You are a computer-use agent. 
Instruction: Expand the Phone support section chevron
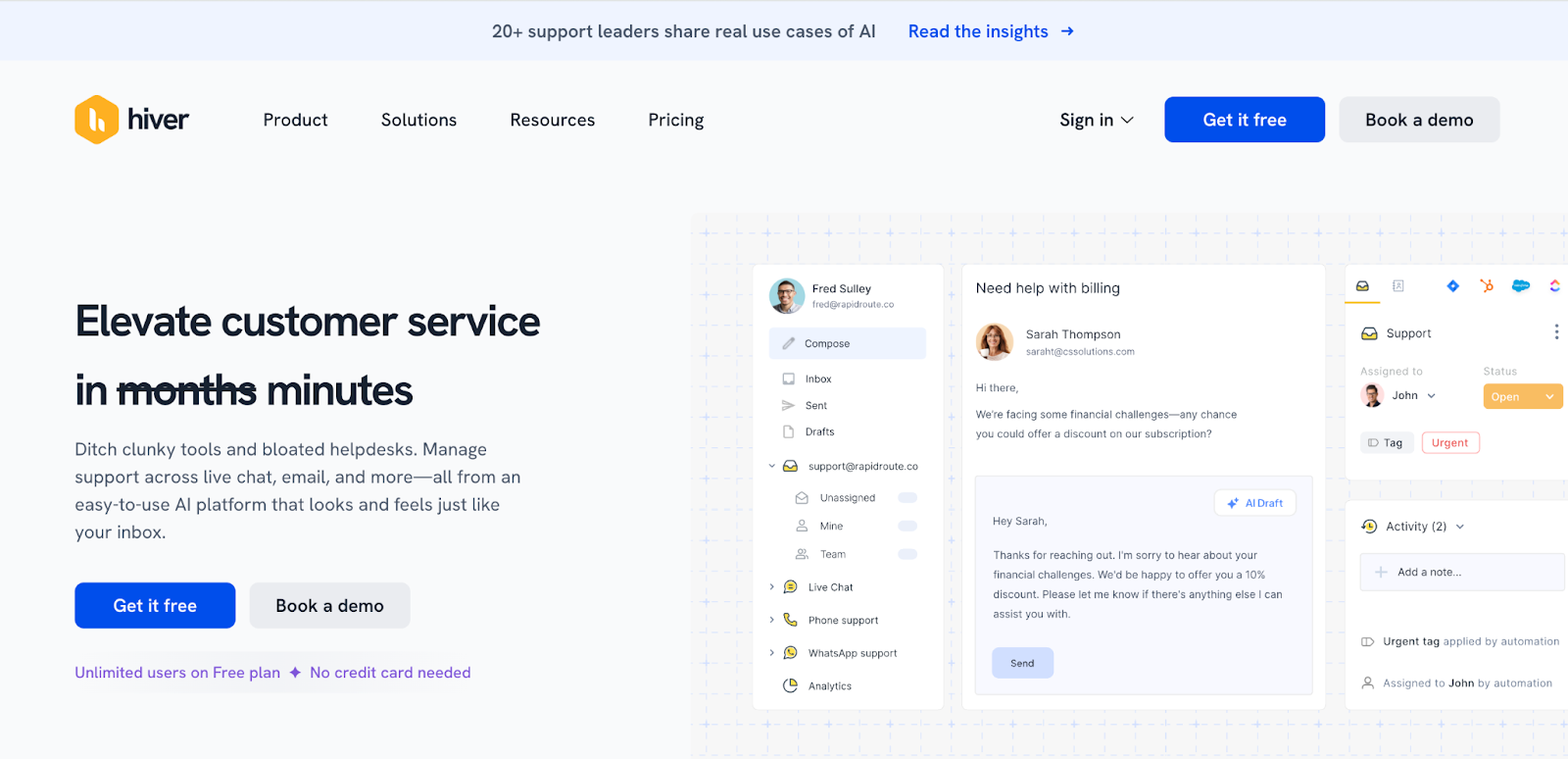771,620
